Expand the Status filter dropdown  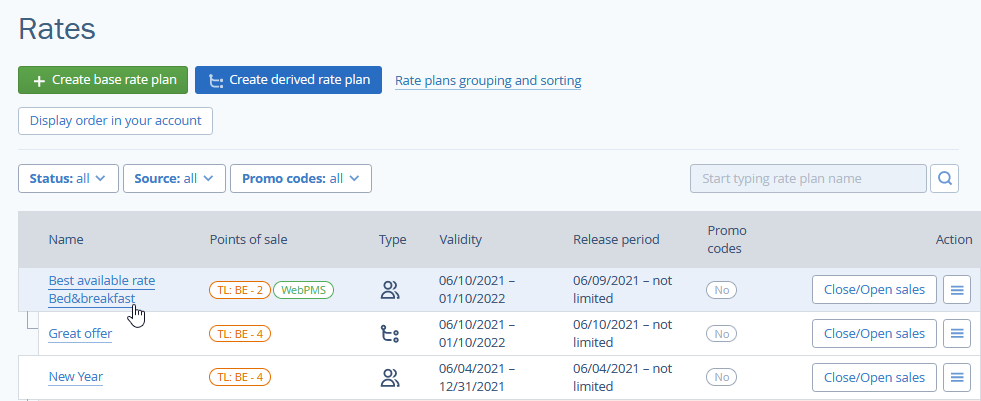pos(68,179)
